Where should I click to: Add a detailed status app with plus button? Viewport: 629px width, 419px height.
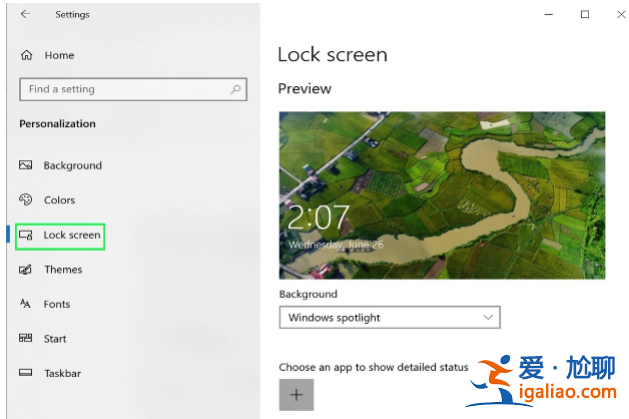pyautogui.click(x=296, y=395)
